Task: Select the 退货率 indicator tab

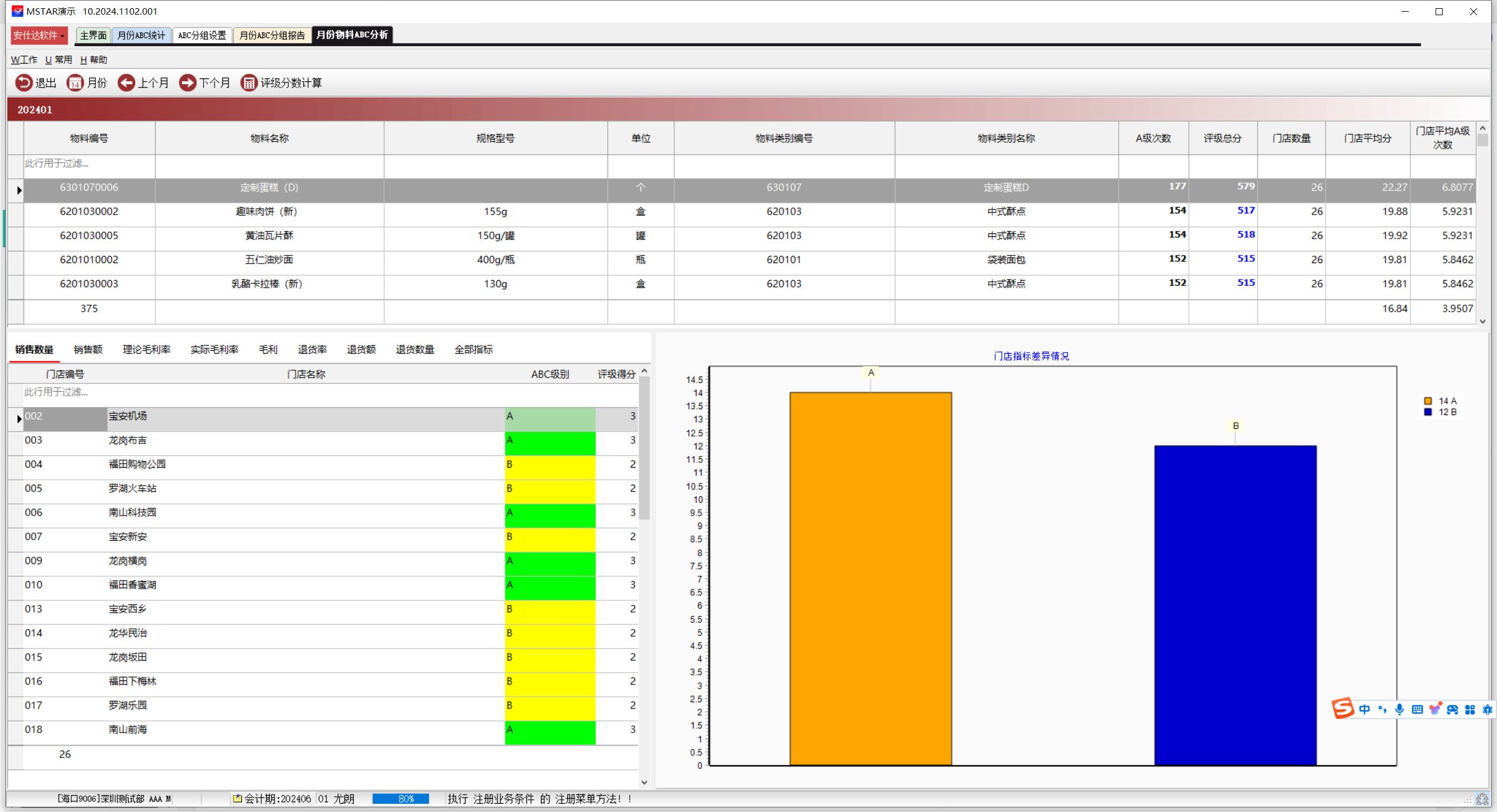Action: click(312, 350)
